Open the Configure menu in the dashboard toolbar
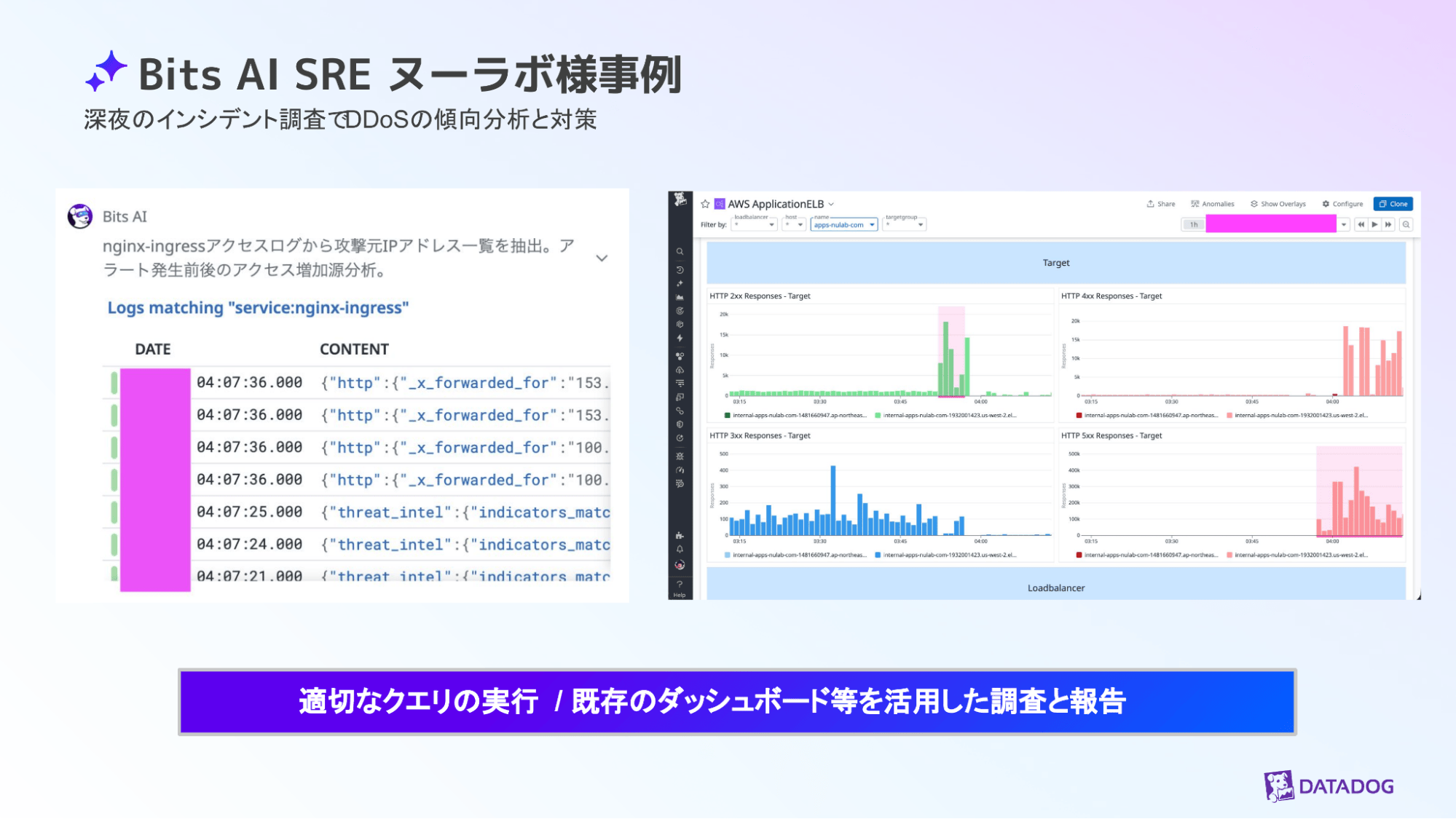 tap(1342, 204)
